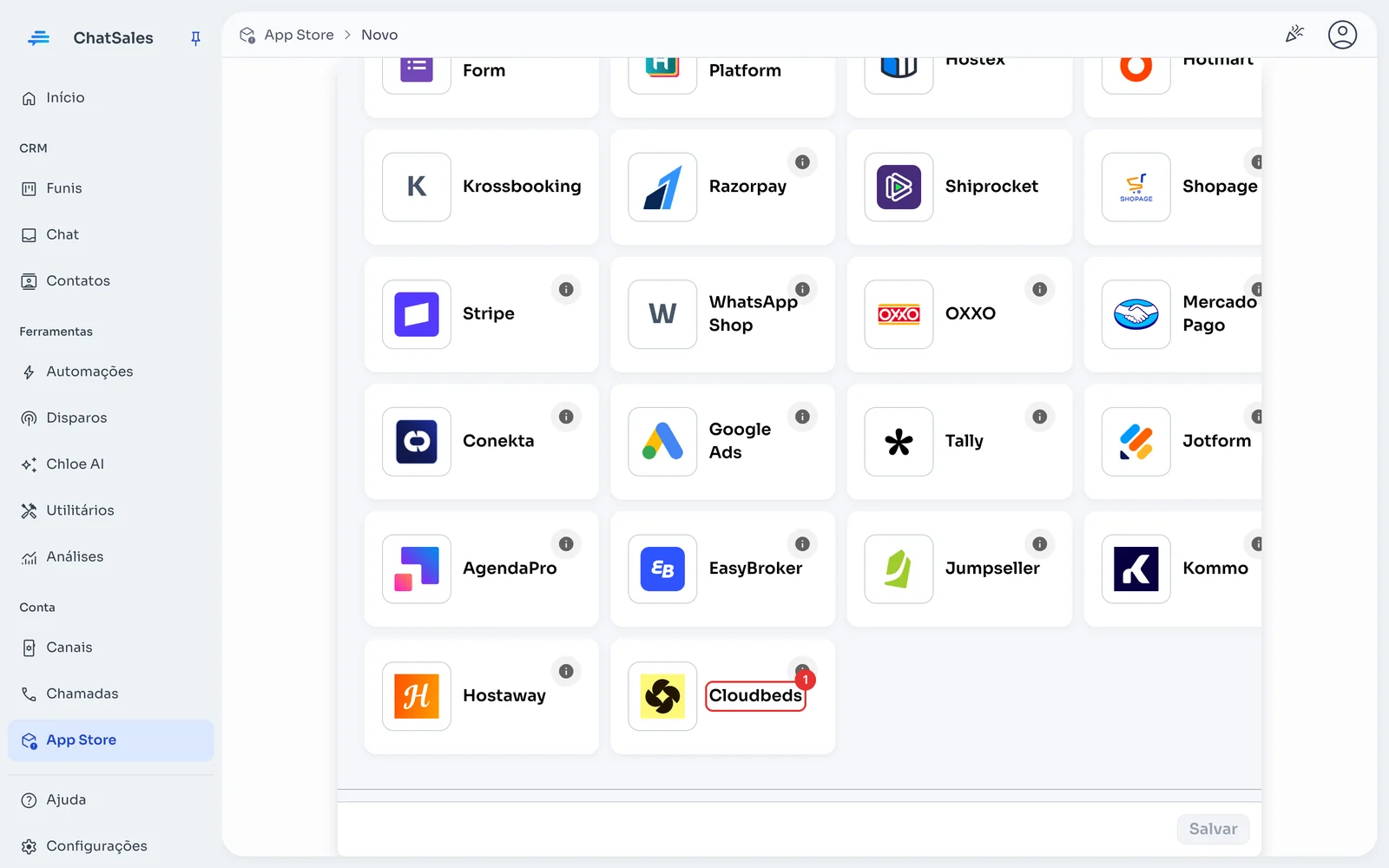The image size is (1389, 868).
Task: Select App Store in sidebar
Action: pos(110,740)
